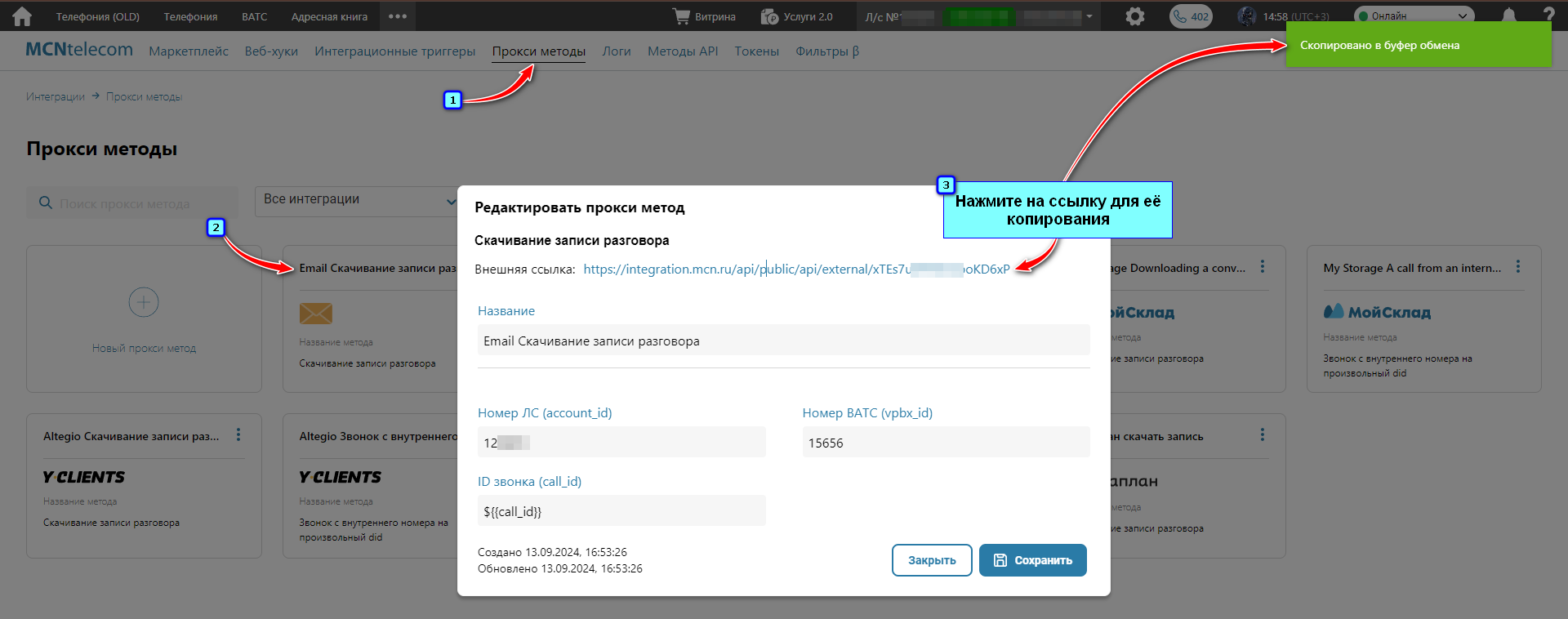Click the Закрыть button
The width and height of the screenshot is (1568, 619).
[932, 560]
